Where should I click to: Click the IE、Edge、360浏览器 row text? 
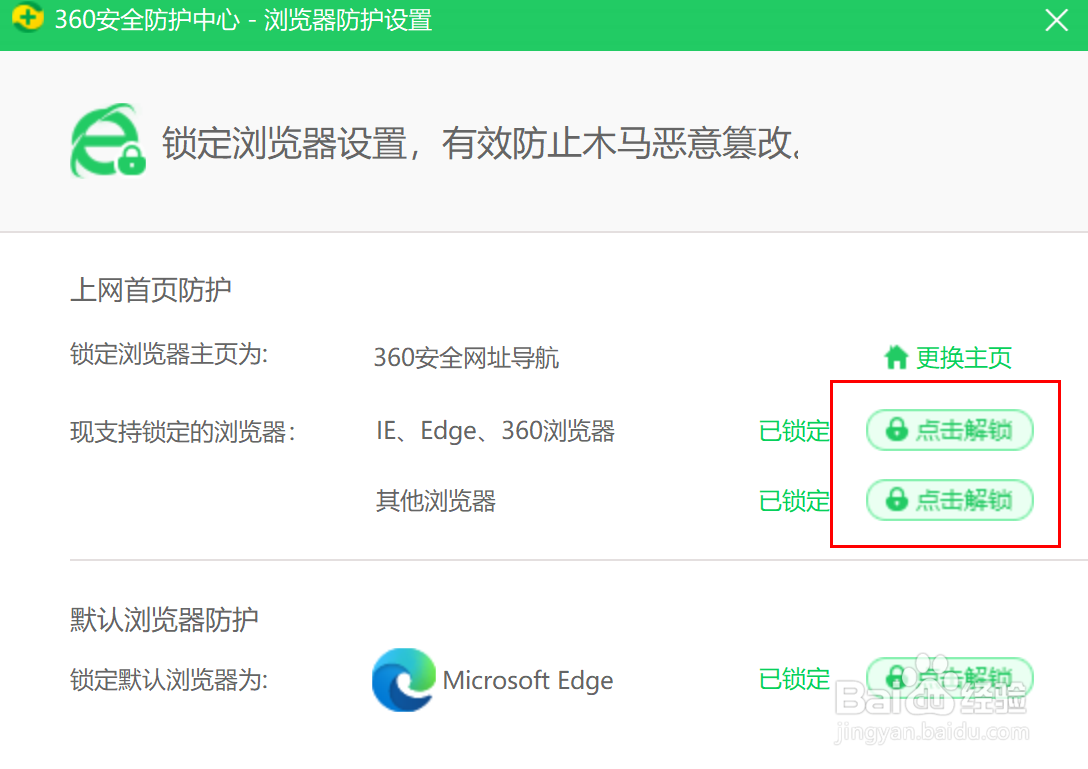pos(495,431)
